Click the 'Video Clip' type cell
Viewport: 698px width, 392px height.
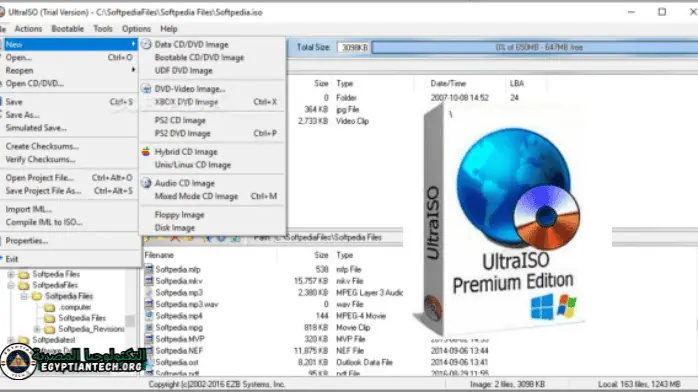tap(352, 121)
